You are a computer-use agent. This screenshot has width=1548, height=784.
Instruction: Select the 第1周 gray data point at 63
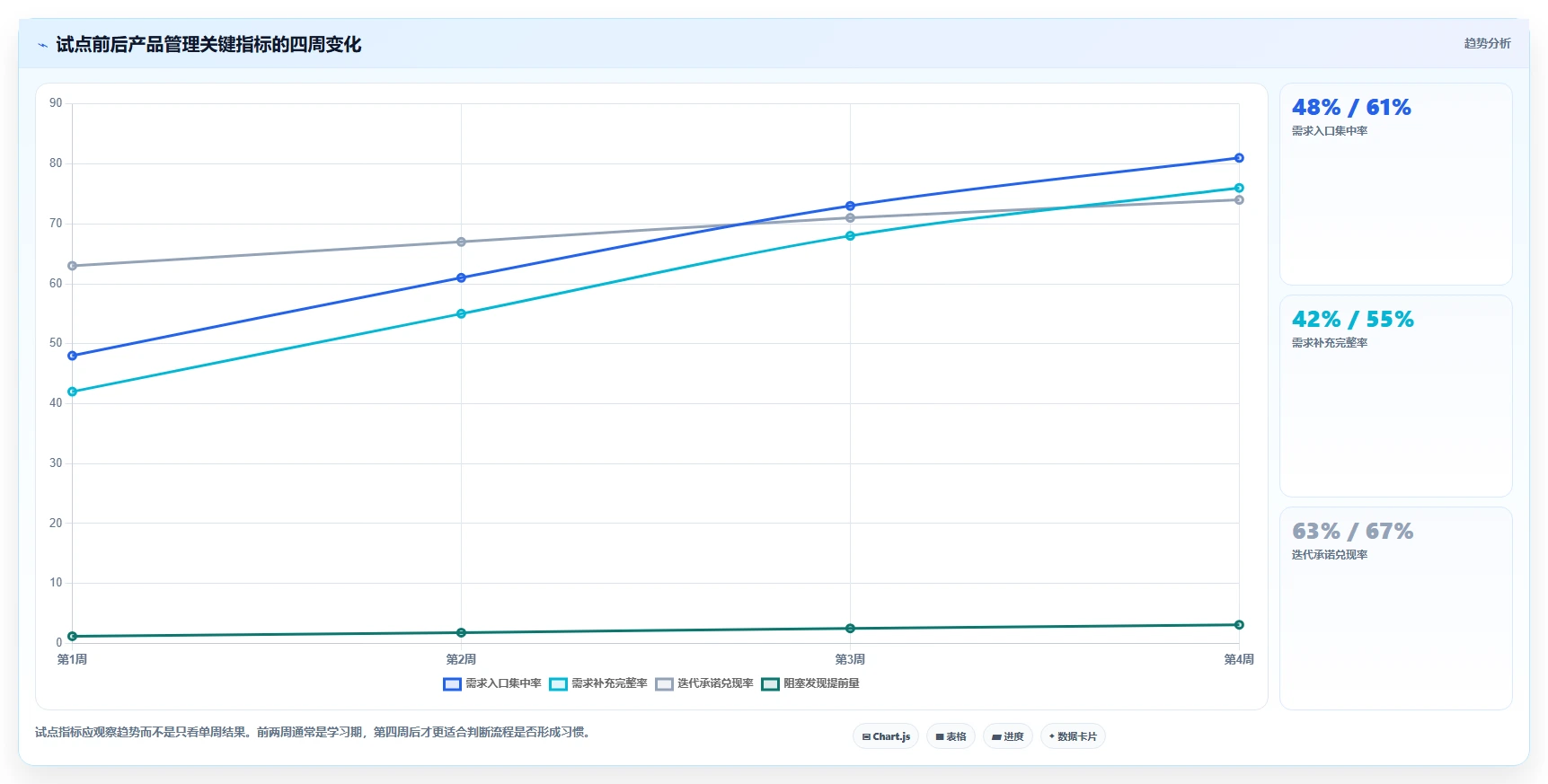point(72,266)
